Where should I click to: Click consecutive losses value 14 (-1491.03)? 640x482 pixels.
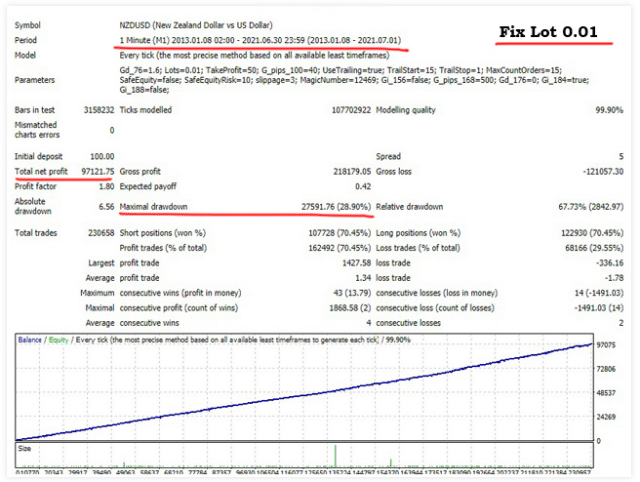pyautogui.click(x=598, y=293)
